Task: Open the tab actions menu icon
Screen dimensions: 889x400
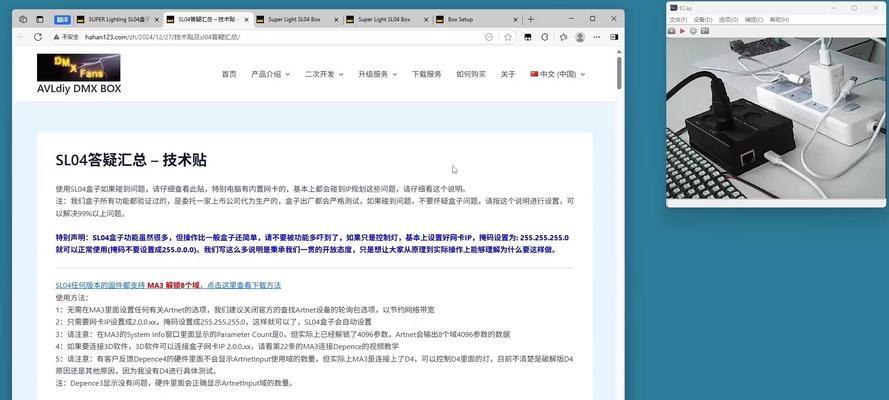Action: pyautogui.click(x=40, y=19)
